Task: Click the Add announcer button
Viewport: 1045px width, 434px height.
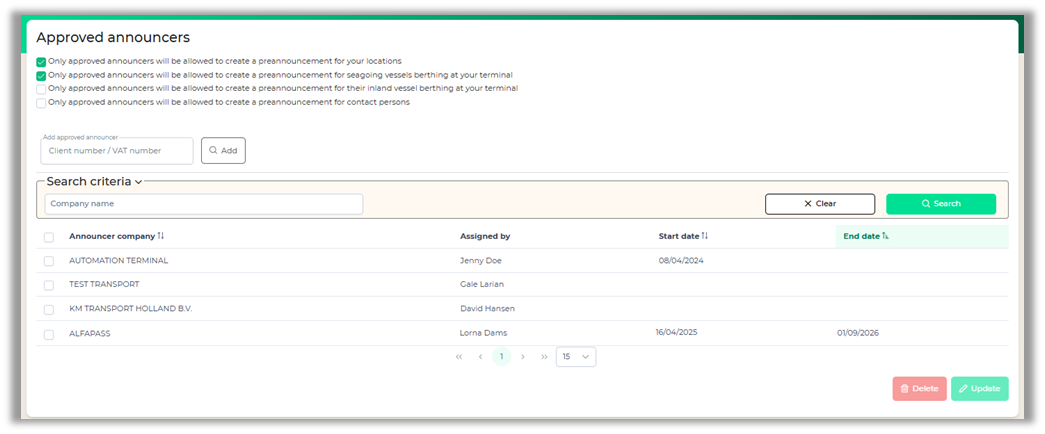Action: 223,151
